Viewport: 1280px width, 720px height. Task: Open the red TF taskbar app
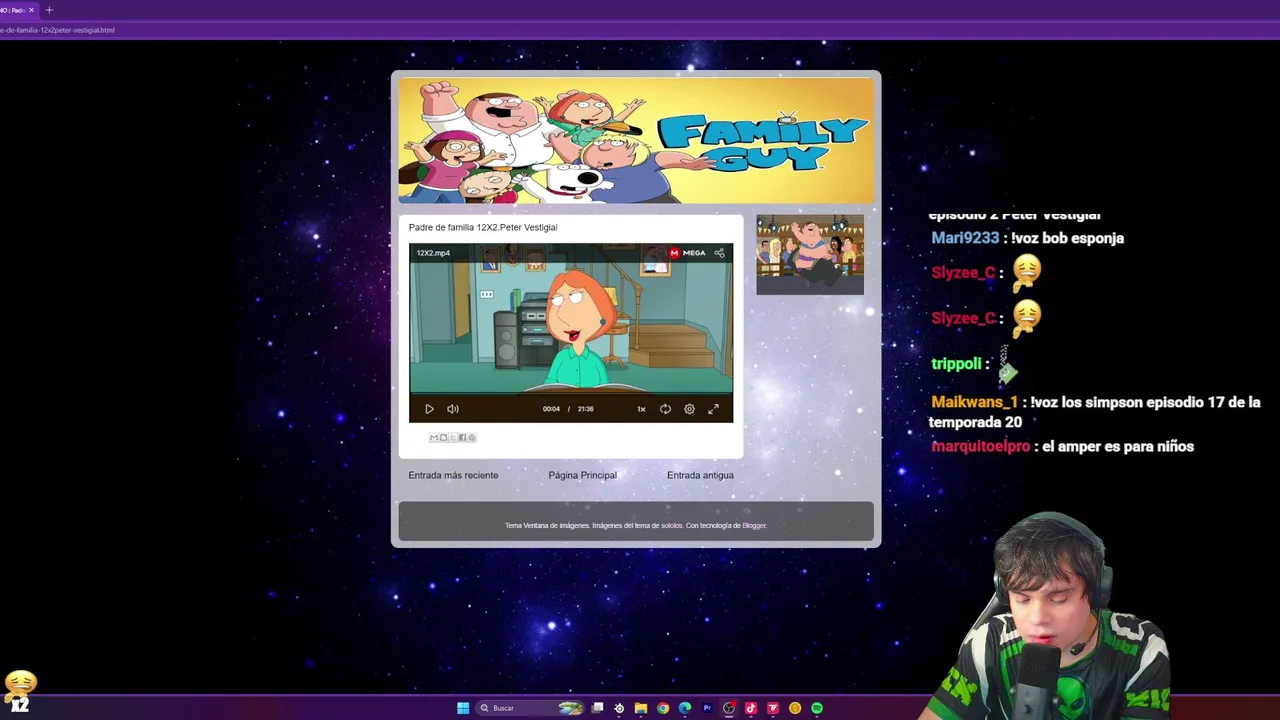click(x=773, y=708)
